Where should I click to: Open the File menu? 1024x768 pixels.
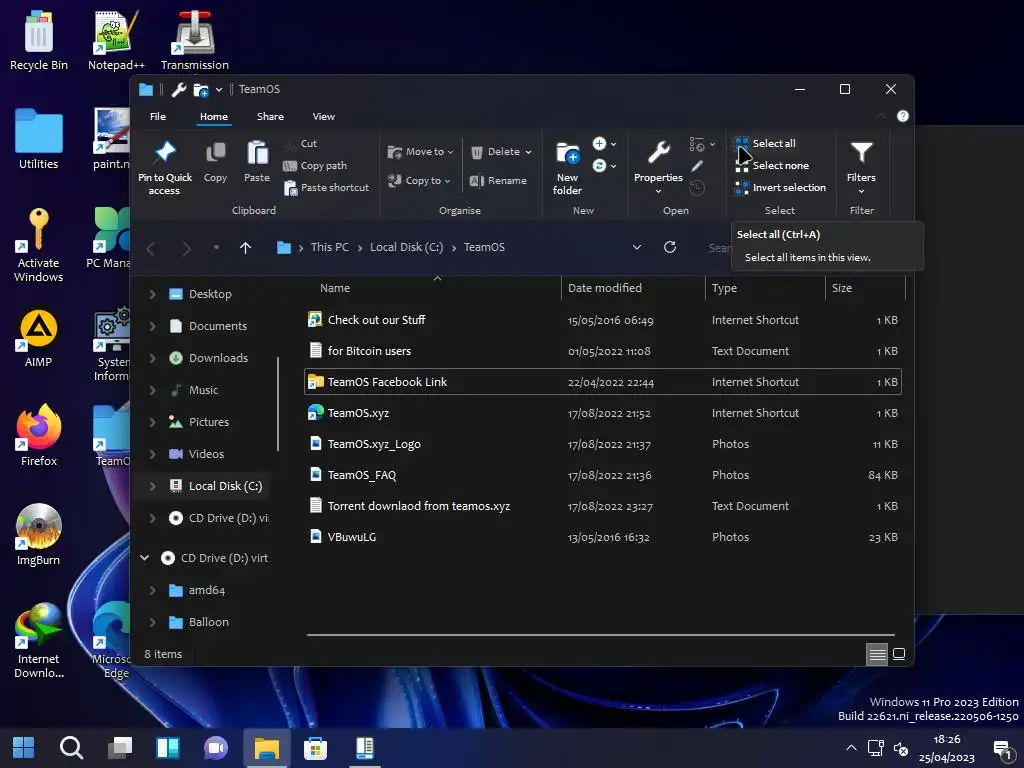point(158,117)
